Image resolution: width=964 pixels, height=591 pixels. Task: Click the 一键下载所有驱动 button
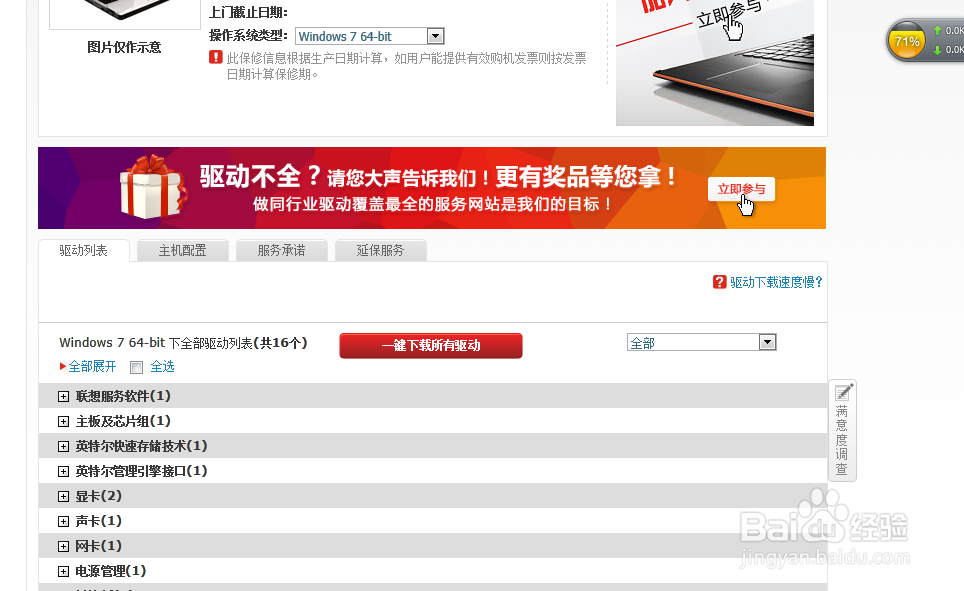[431, 346]
